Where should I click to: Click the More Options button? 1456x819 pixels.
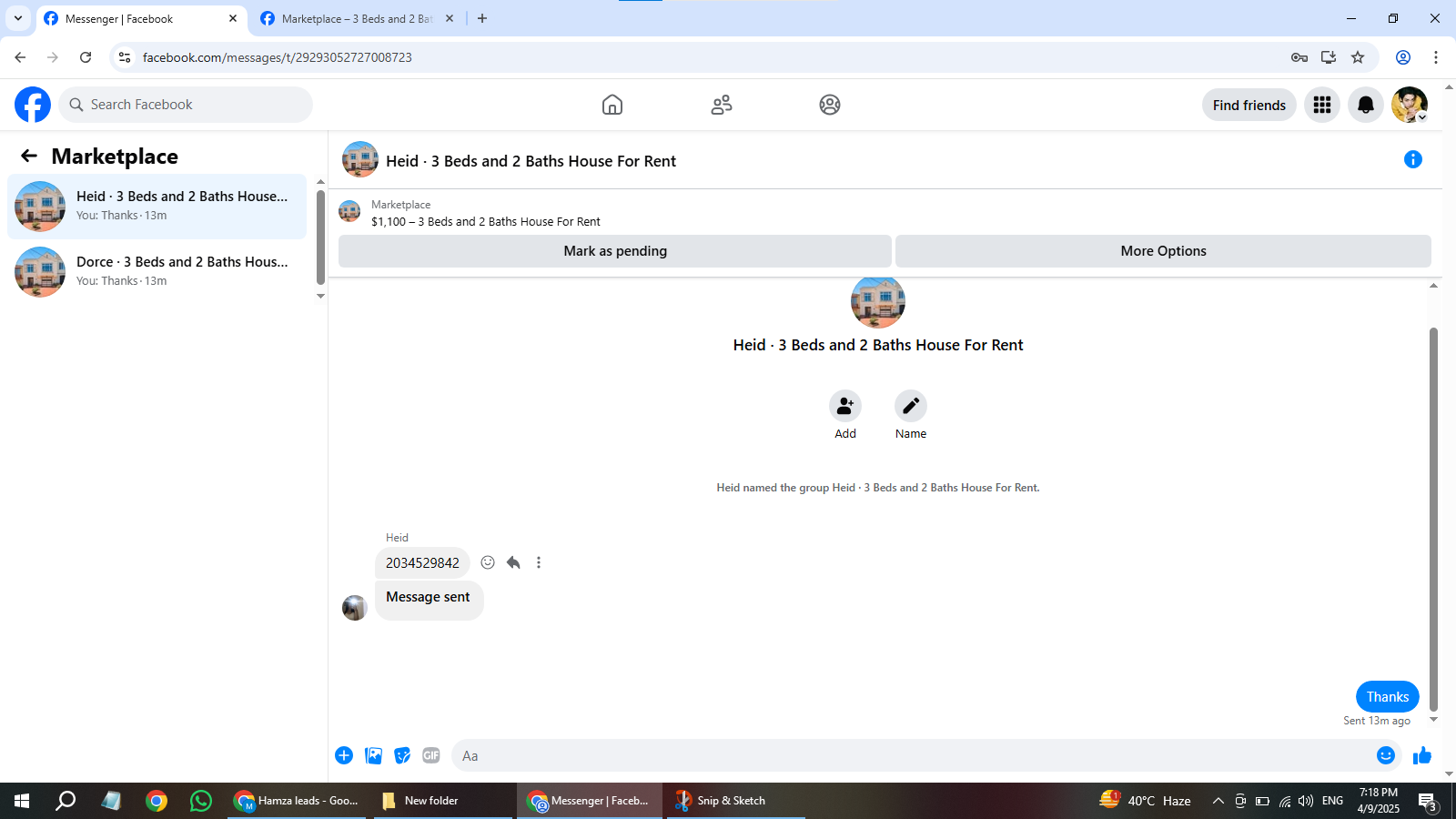point(1163,251)
